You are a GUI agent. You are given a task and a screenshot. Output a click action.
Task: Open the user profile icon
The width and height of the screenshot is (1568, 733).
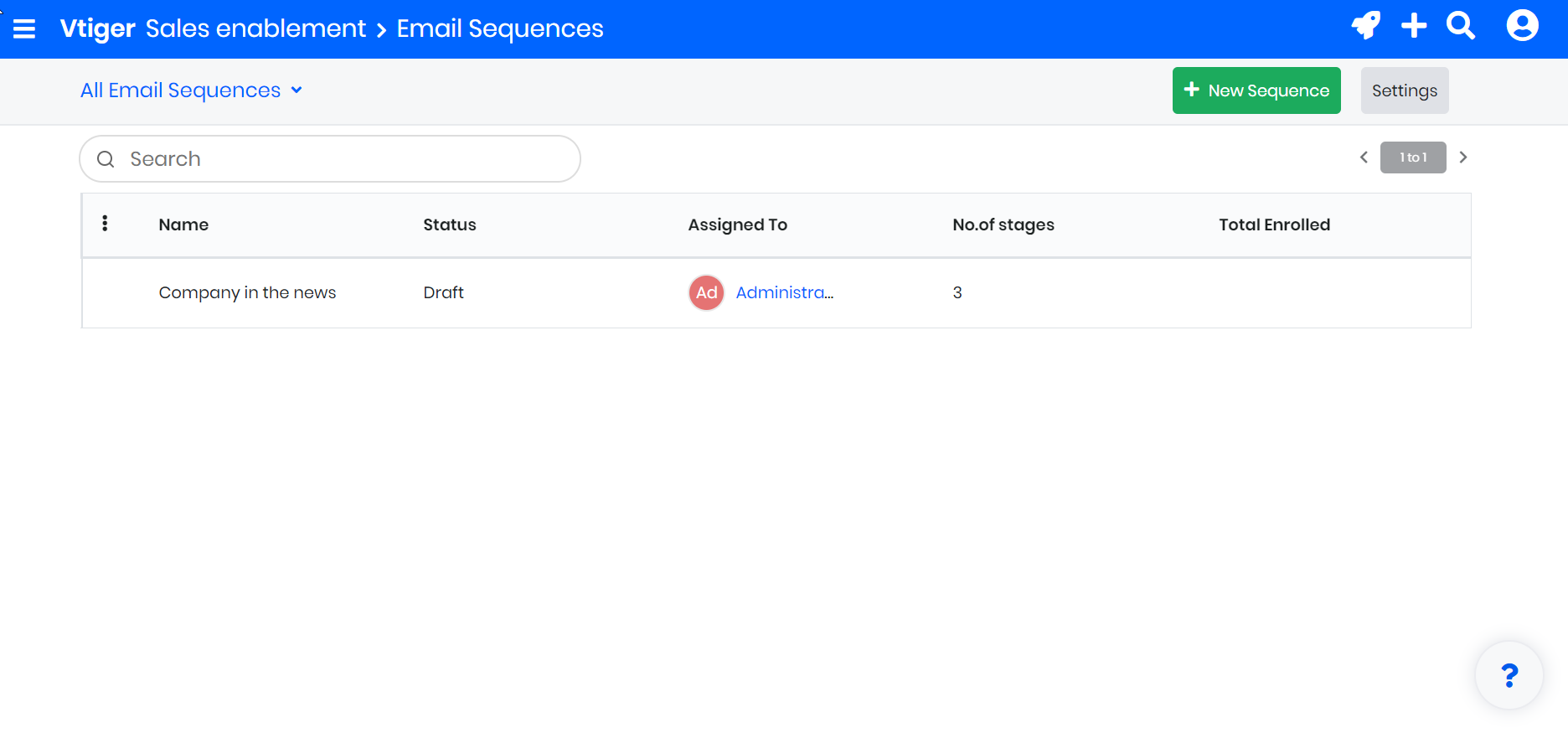coord(1522,26)
